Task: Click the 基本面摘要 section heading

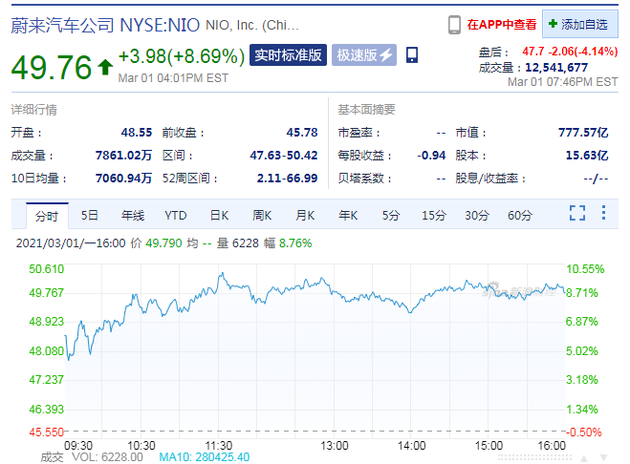Action: pos(366,110)
